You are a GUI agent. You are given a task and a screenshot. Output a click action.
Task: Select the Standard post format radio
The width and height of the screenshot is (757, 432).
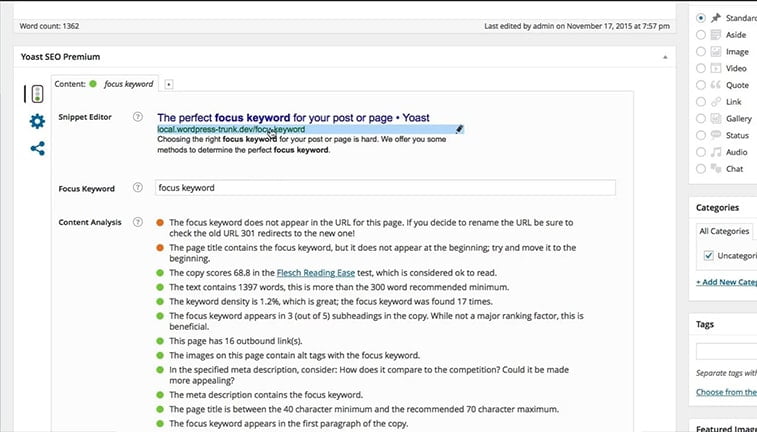tap(701, 18)
